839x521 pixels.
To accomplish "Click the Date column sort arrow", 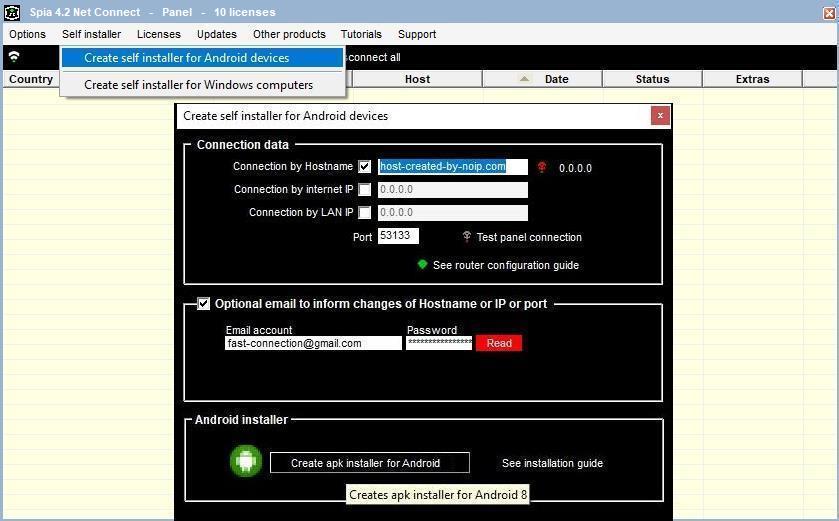I will click(524, 79).
